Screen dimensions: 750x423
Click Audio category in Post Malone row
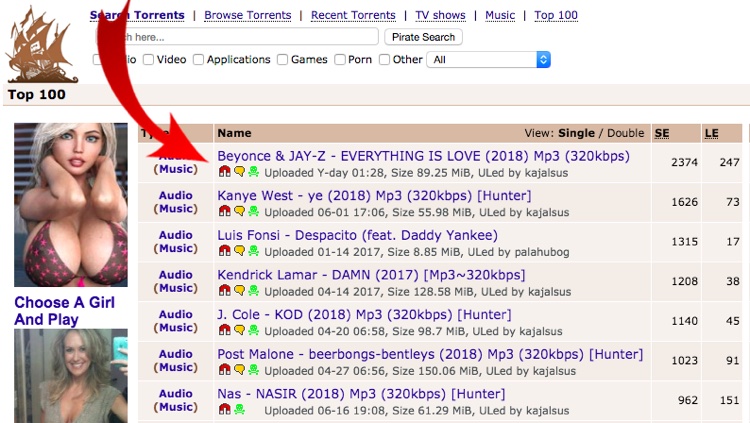pyautogui.click(x=176, y=354)
